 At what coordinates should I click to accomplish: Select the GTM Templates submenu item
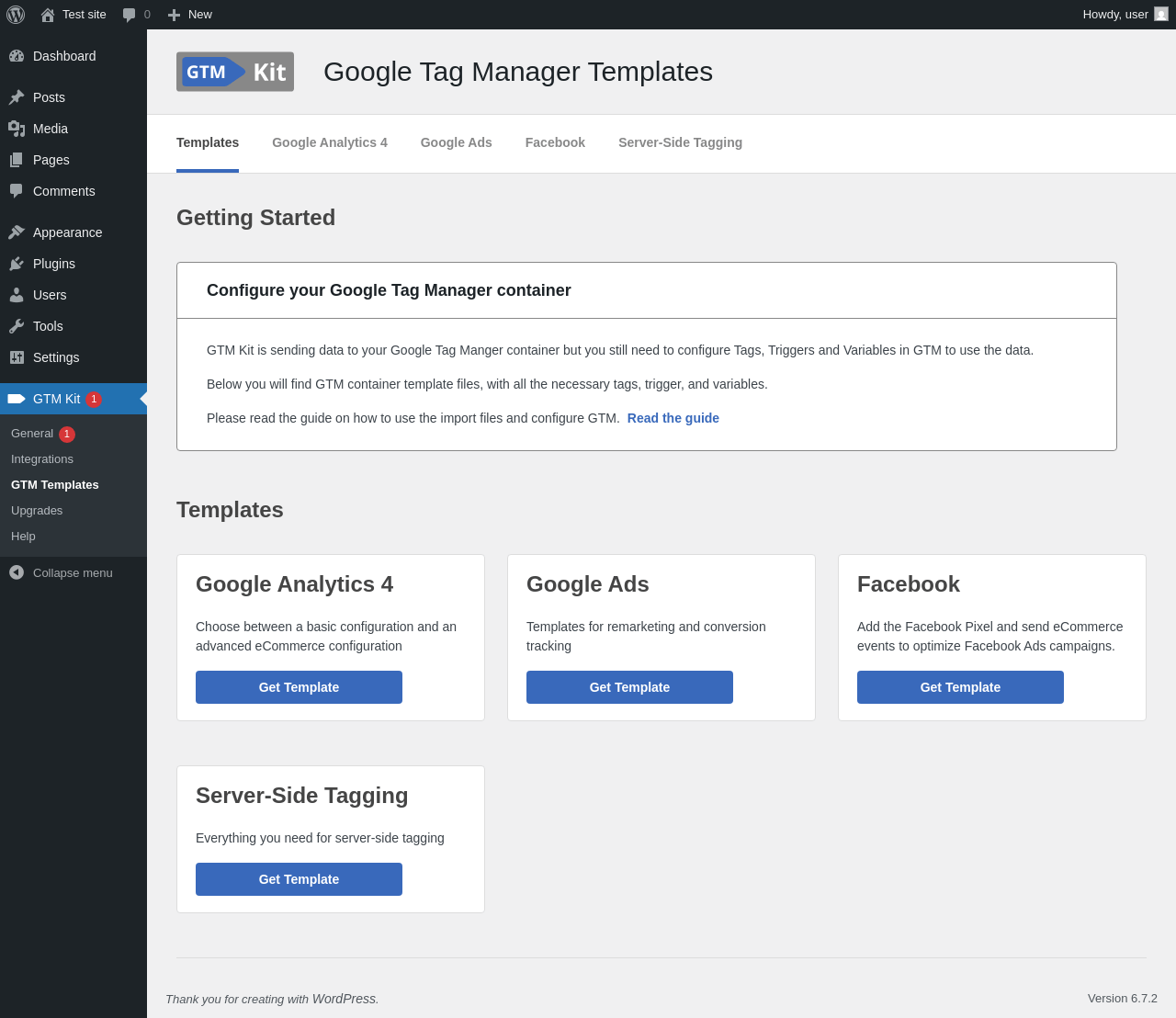coord(55,485)
